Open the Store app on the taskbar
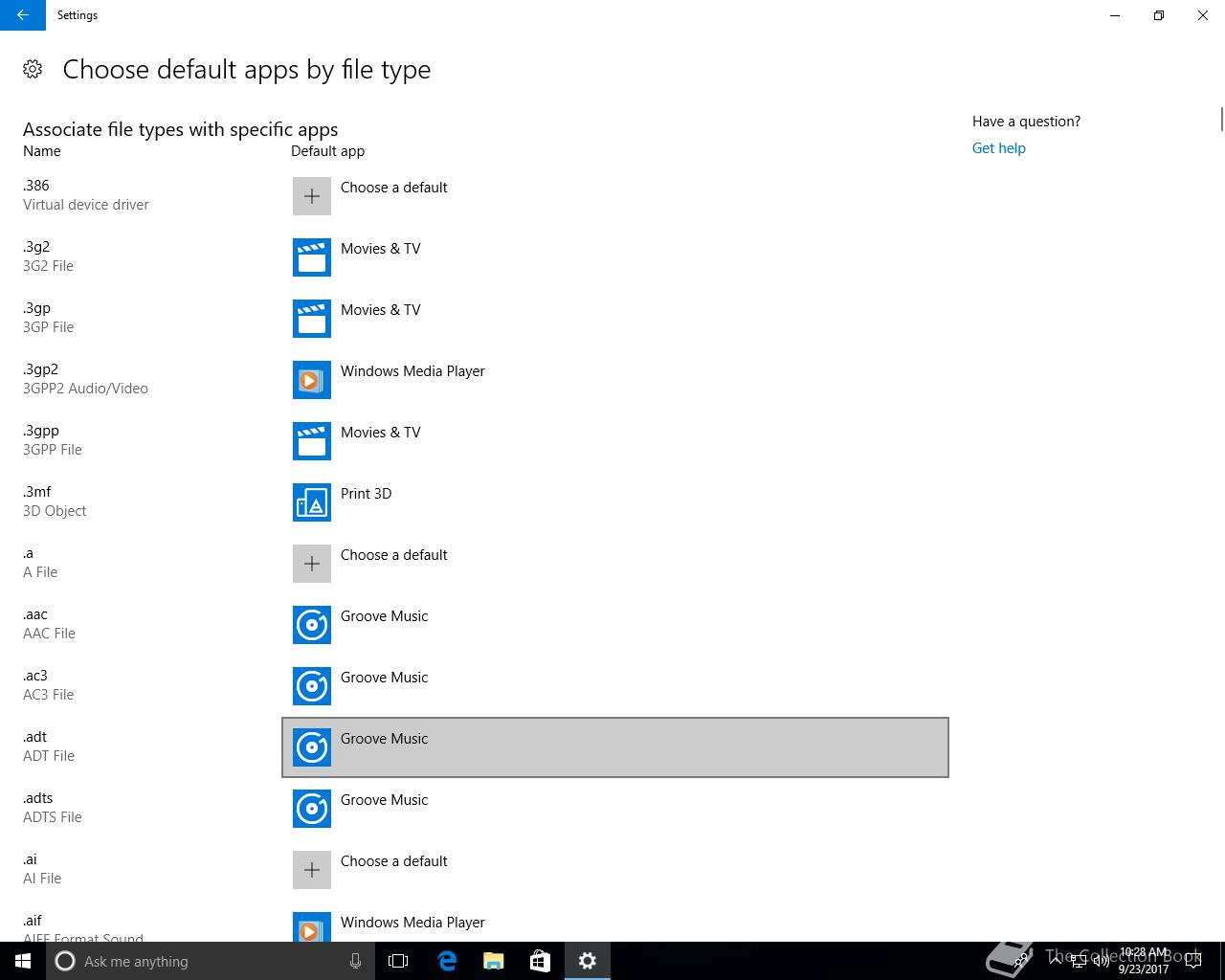This screenshot has height=980, width=1225. click(541, 961)
